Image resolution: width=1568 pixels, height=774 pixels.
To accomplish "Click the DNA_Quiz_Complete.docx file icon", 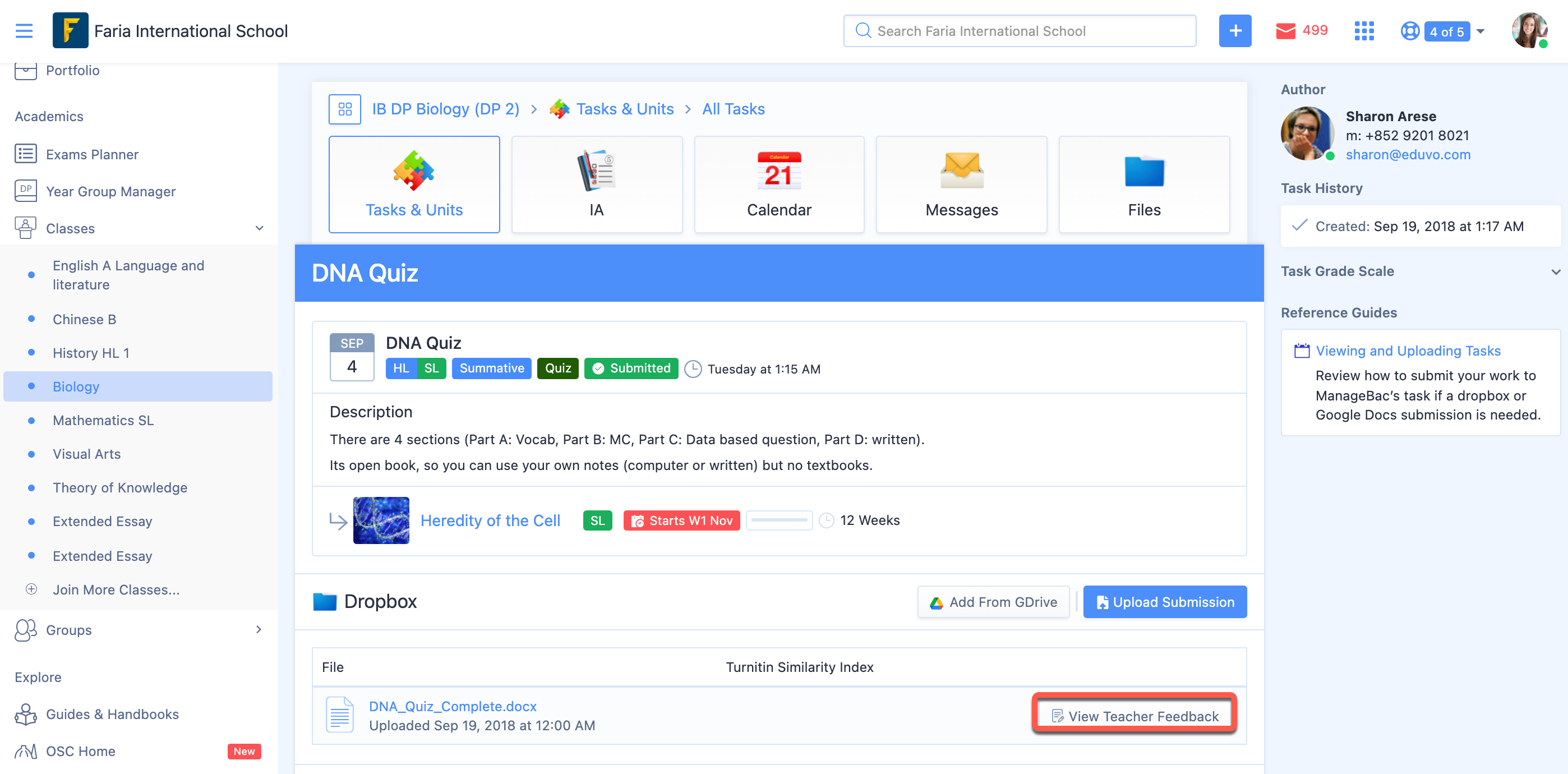I will pos(339,715).
